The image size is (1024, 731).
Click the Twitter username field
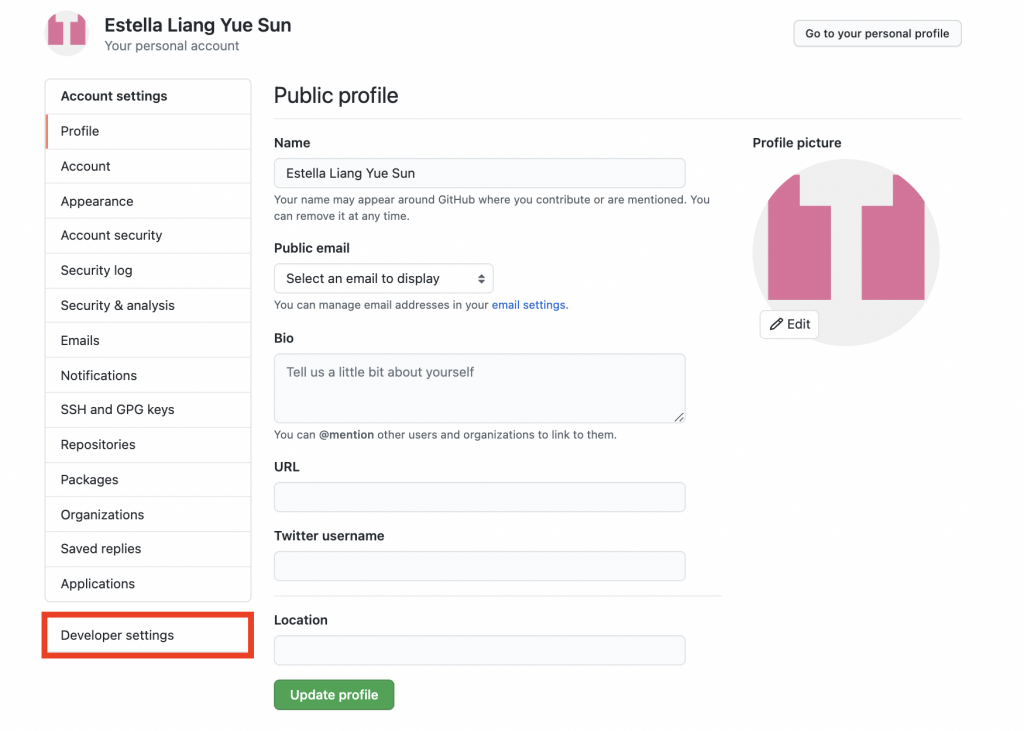479,566
